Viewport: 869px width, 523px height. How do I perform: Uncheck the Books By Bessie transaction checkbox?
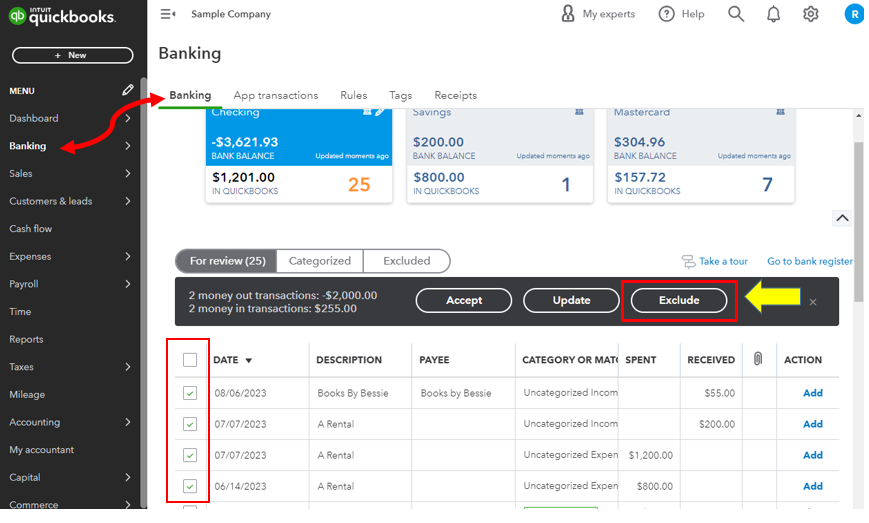190,393
